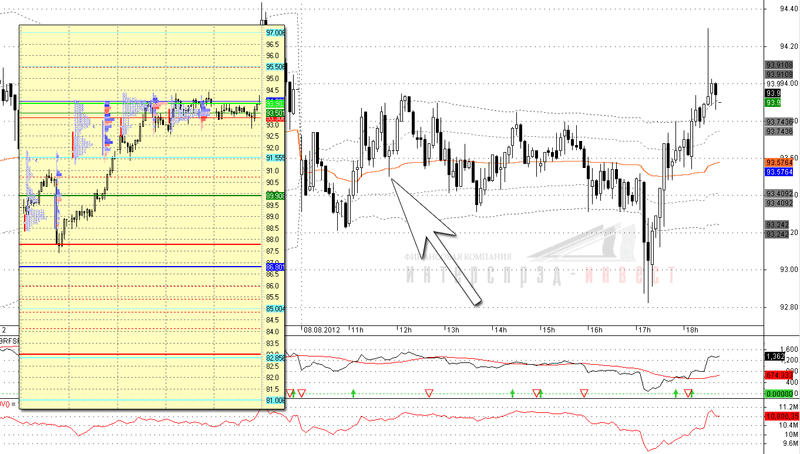Click the black 1,362 indicator value tag
Viewport: 800px width, 454px height.
click(774, 357)
